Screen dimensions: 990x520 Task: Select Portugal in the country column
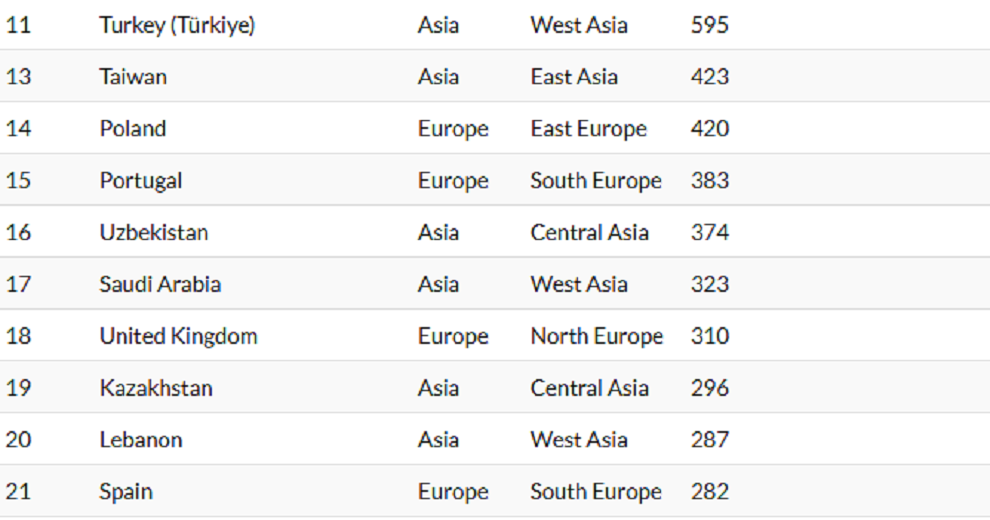[141, 181]
